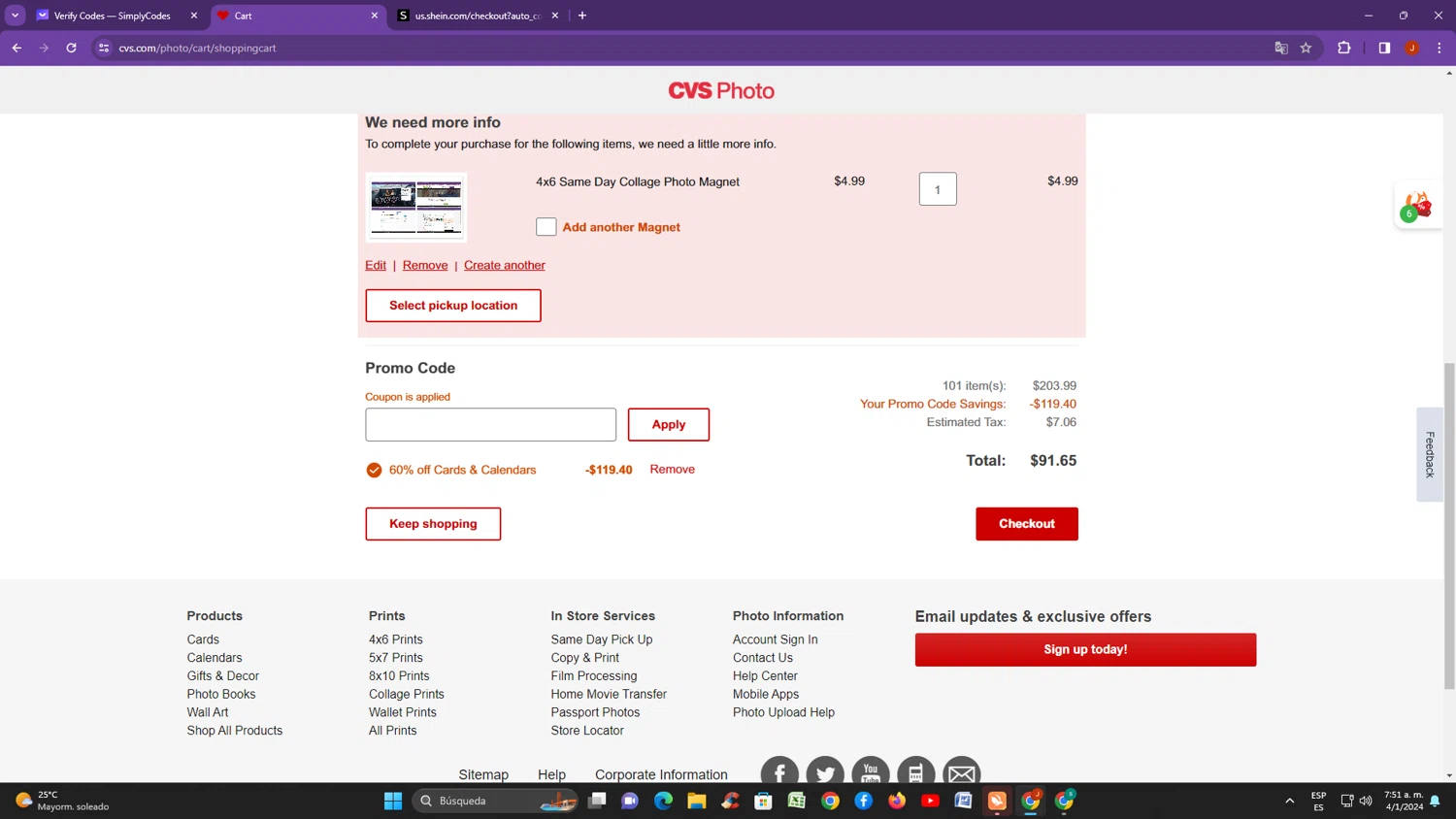The image size is (1456, 819).
Task: Launch Microsoft Edge from taskbar
Action: [x=663, y=801]
